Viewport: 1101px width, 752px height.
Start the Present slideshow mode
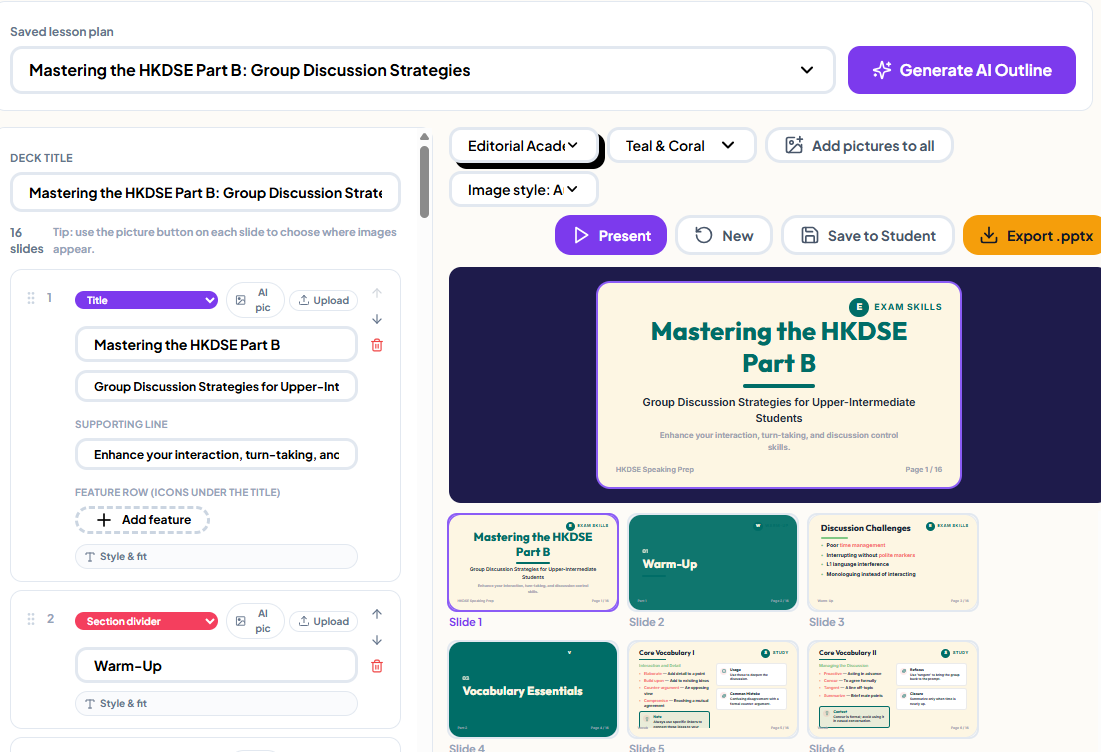click(x=611, y=235)
